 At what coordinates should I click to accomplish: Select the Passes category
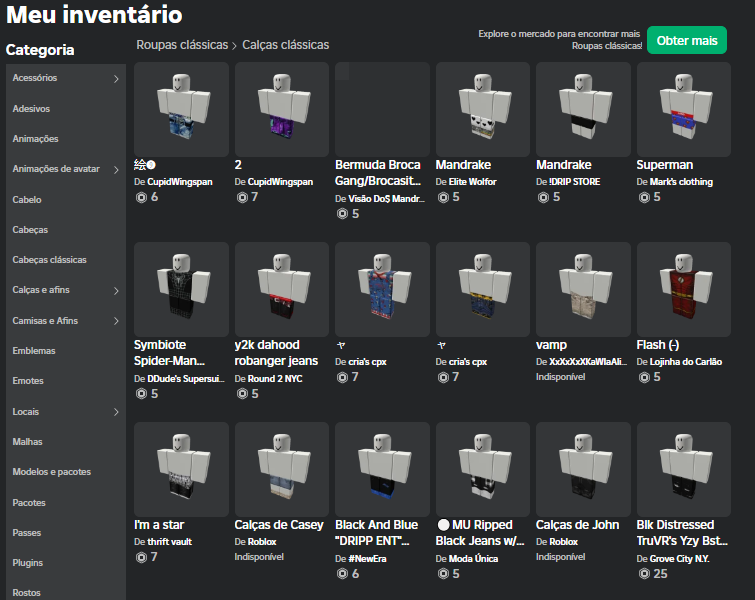26,533
